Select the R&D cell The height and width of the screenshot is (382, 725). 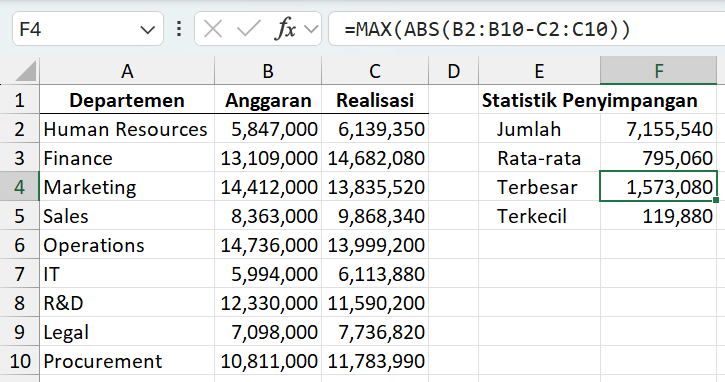click(127, 303)
